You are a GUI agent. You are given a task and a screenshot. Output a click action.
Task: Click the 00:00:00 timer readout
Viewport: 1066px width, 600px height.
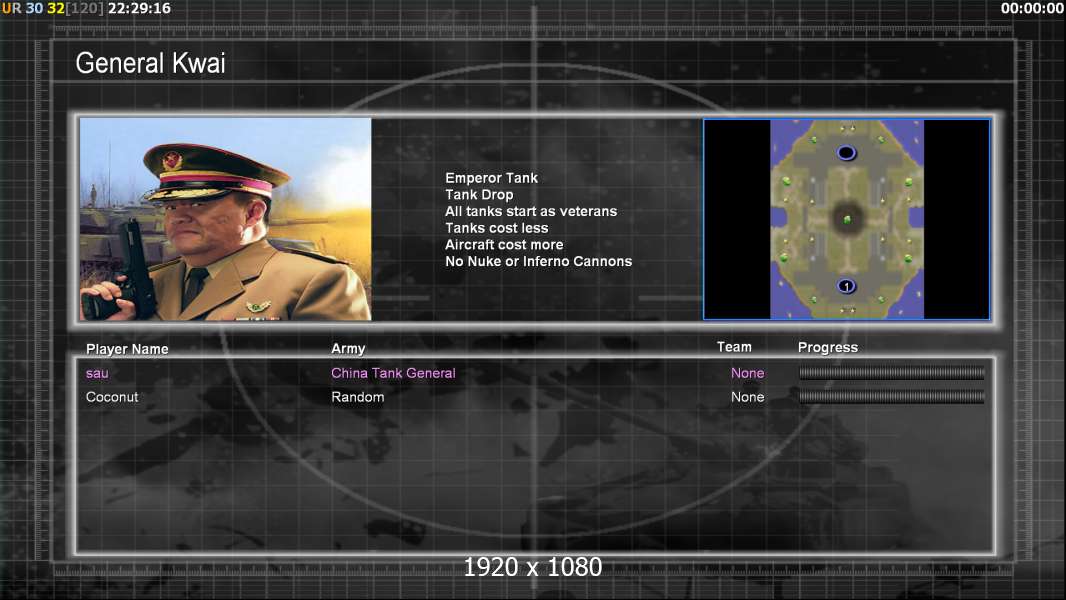tap(1032, 8)
